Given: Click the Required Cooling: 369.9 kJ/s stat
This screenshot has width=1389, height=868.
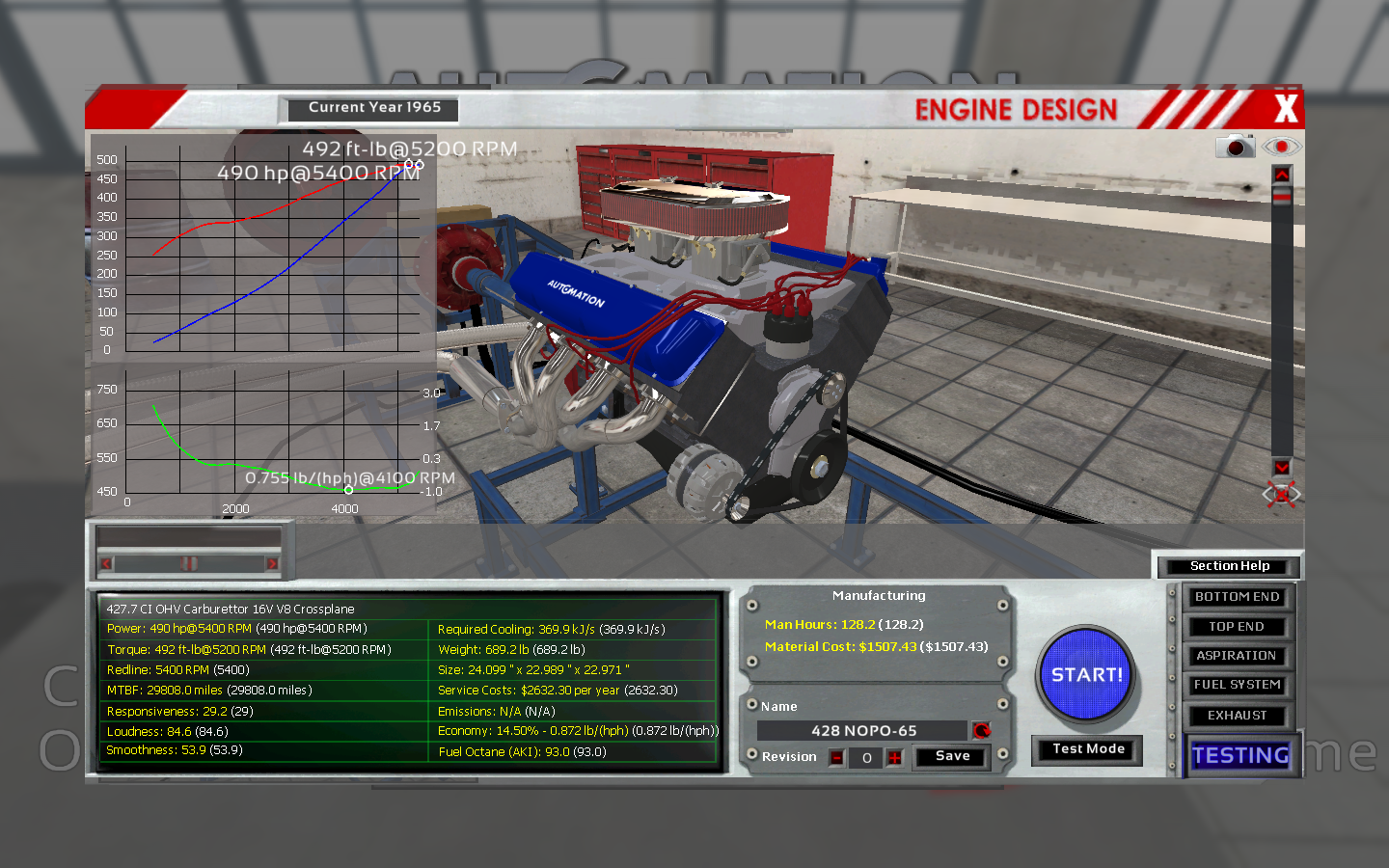Looking at the screenshot, I should pyautogui.click(x=552, y=630).
